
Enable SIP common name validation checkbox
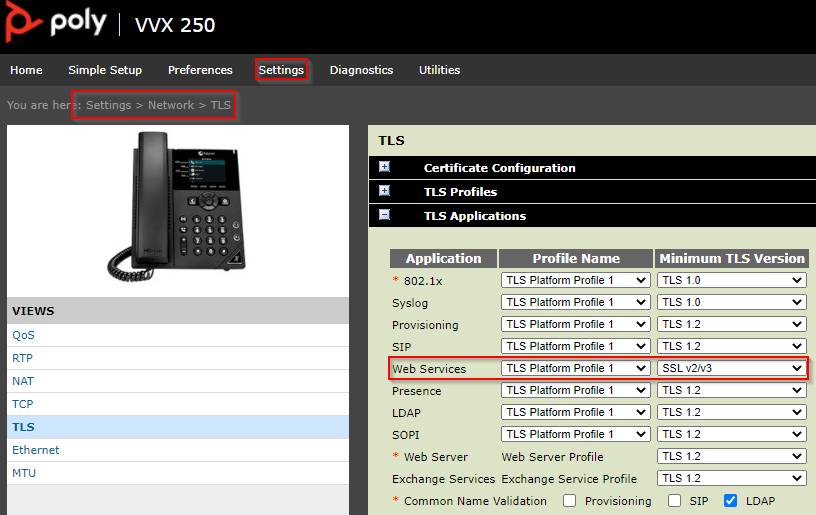(x=675, y=501)
